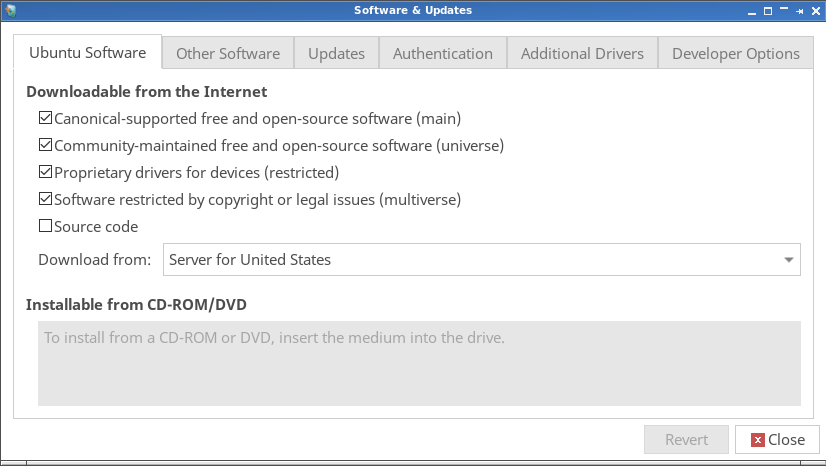Click the Revert button
The width and height of the screenshot is (826, 466).
point(686,440)
